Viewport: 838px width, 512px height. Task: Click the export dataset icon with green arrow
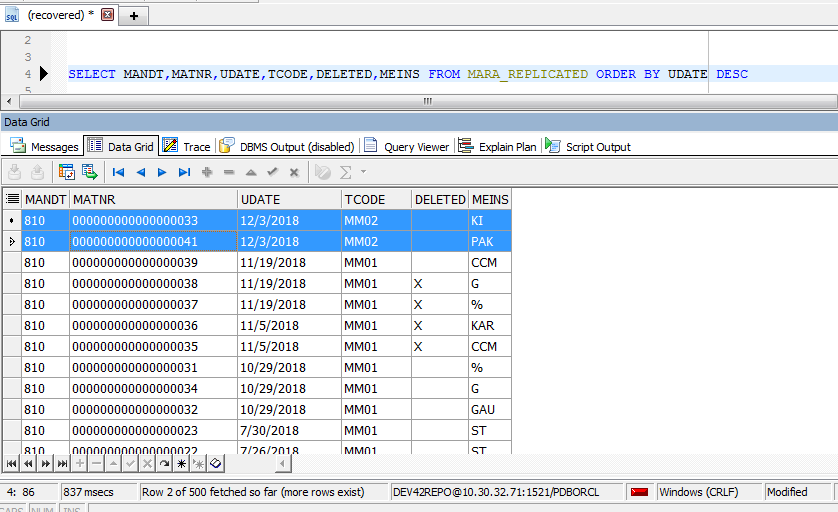click(90, 172)
